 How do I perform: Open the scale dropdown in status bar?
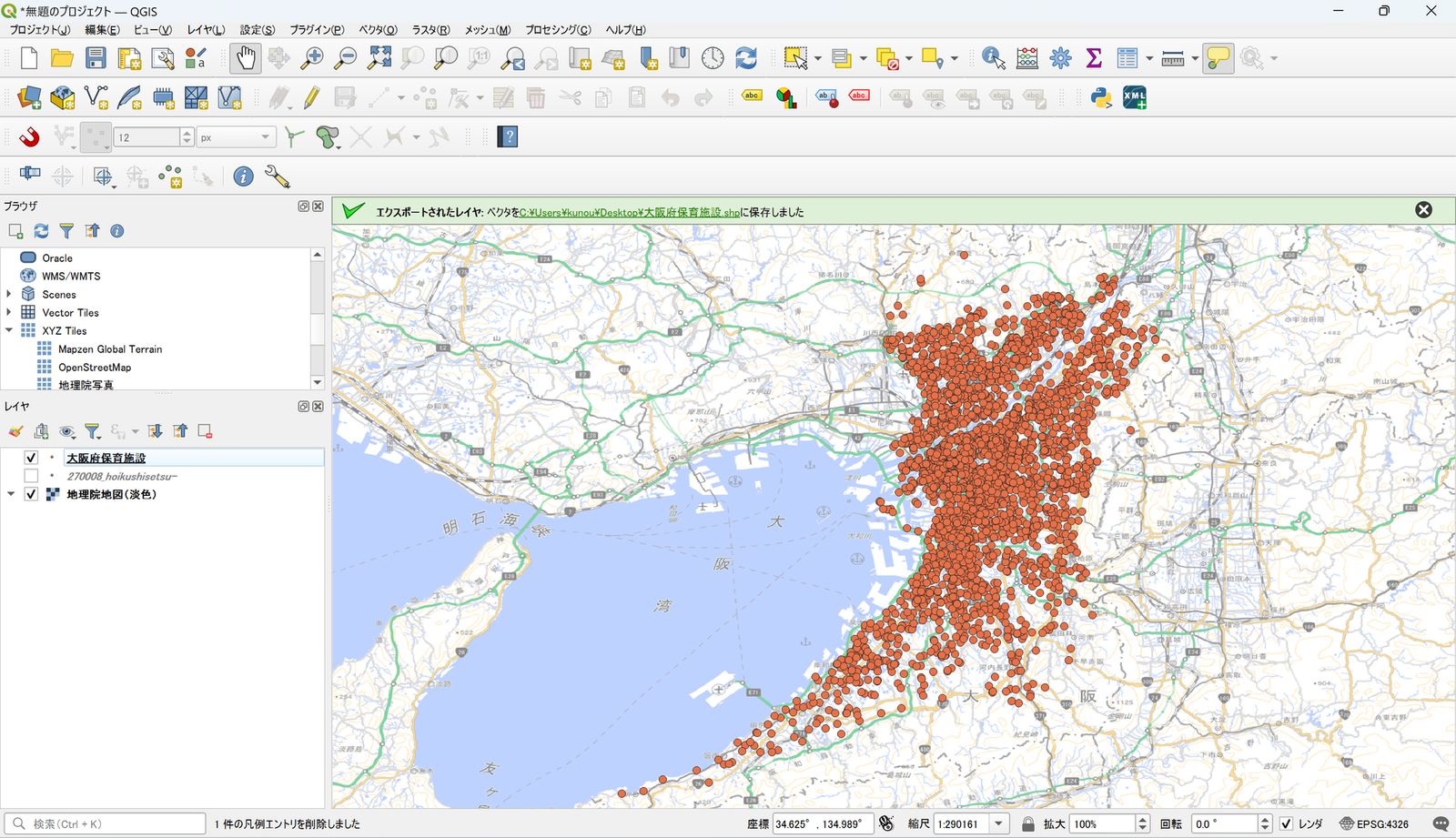click(x=998, y=824)
